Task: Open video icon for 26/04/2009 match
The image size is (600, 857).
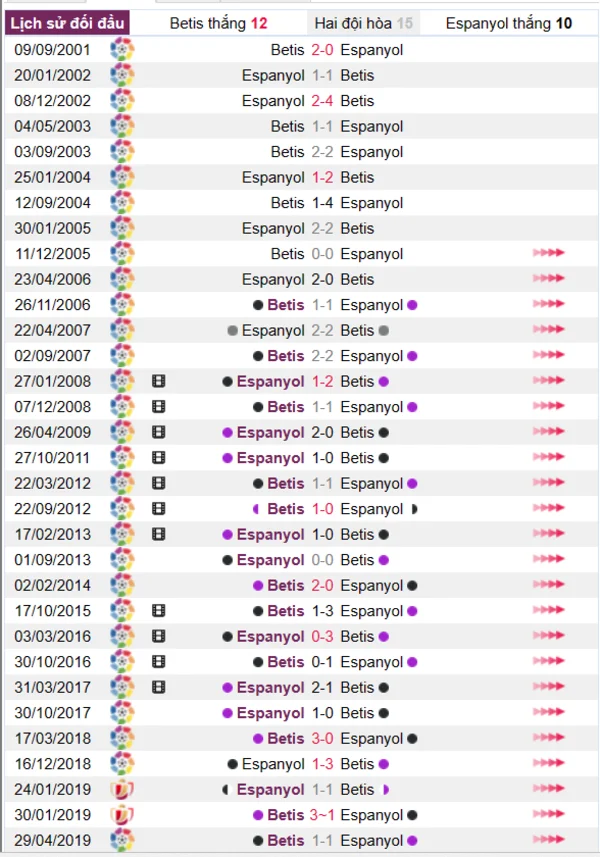Action: [158, 432]
